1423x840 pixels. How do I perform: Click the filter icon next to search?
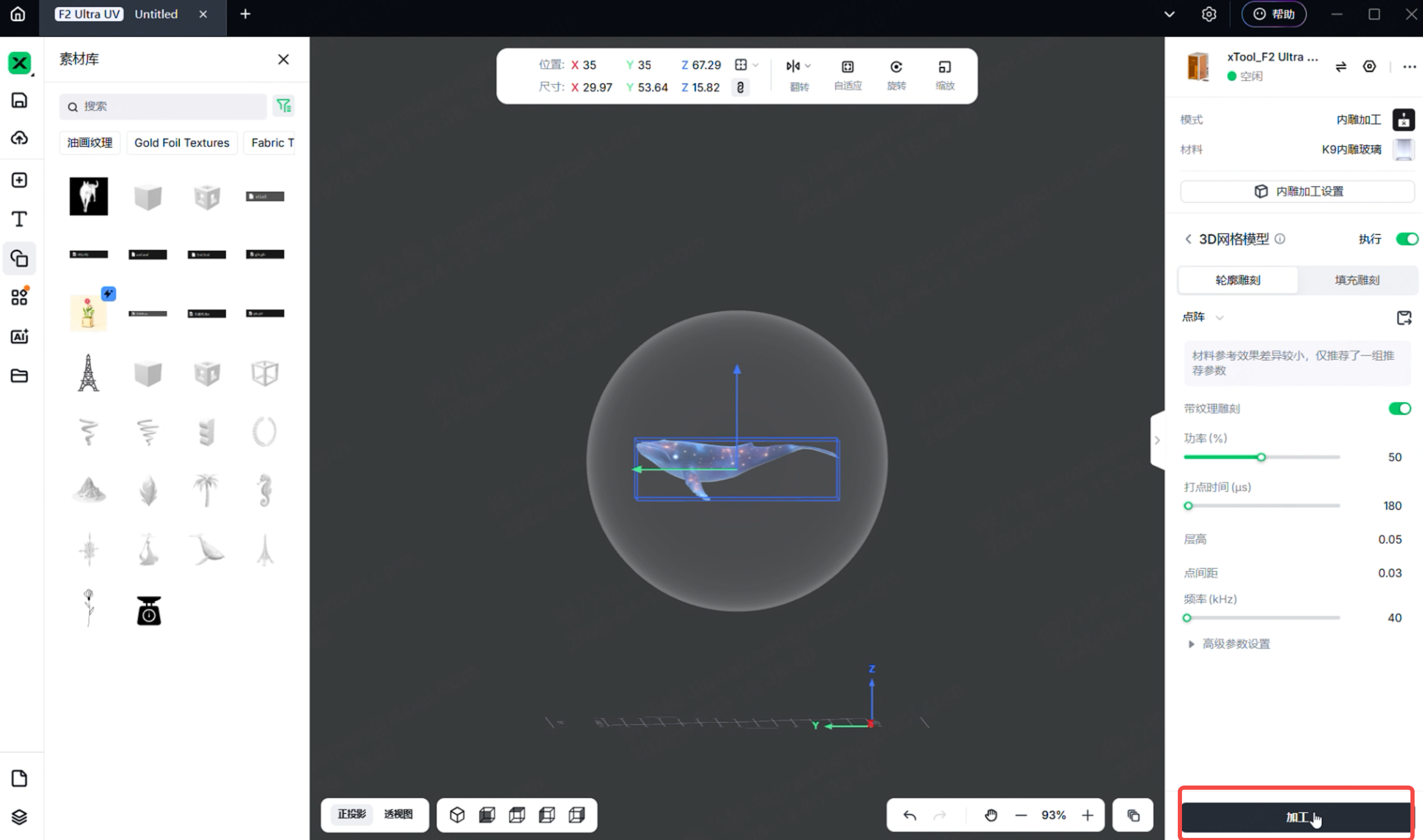283,106
